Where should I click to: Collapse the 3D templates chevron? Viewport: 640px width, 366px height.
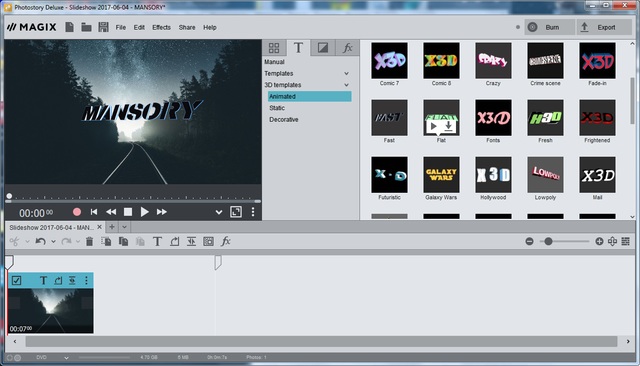(x=346, y=85)
